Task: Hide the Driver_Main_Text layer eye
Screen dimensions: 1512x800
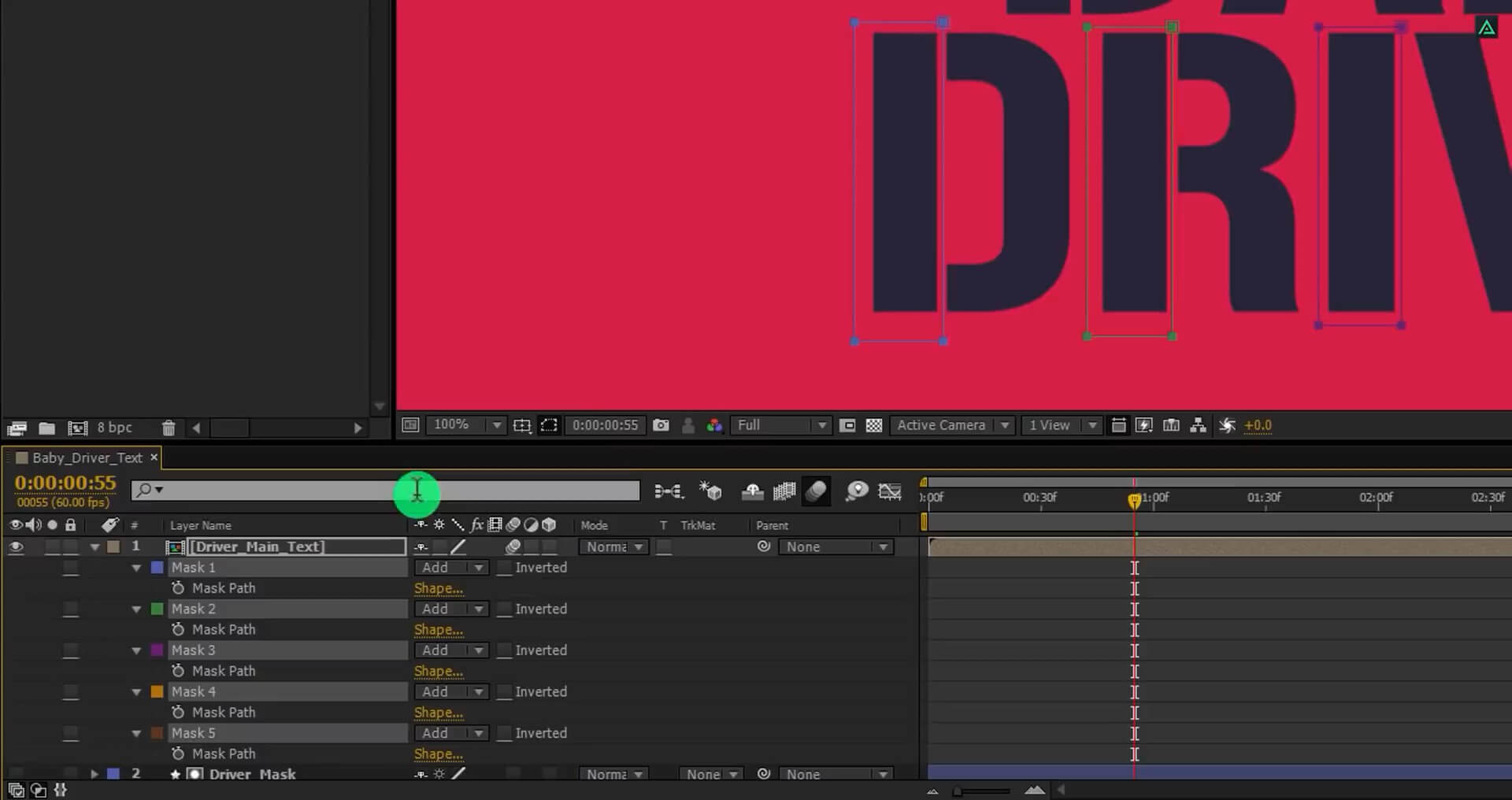Action: pyautogui.click(x=16, y=546)
